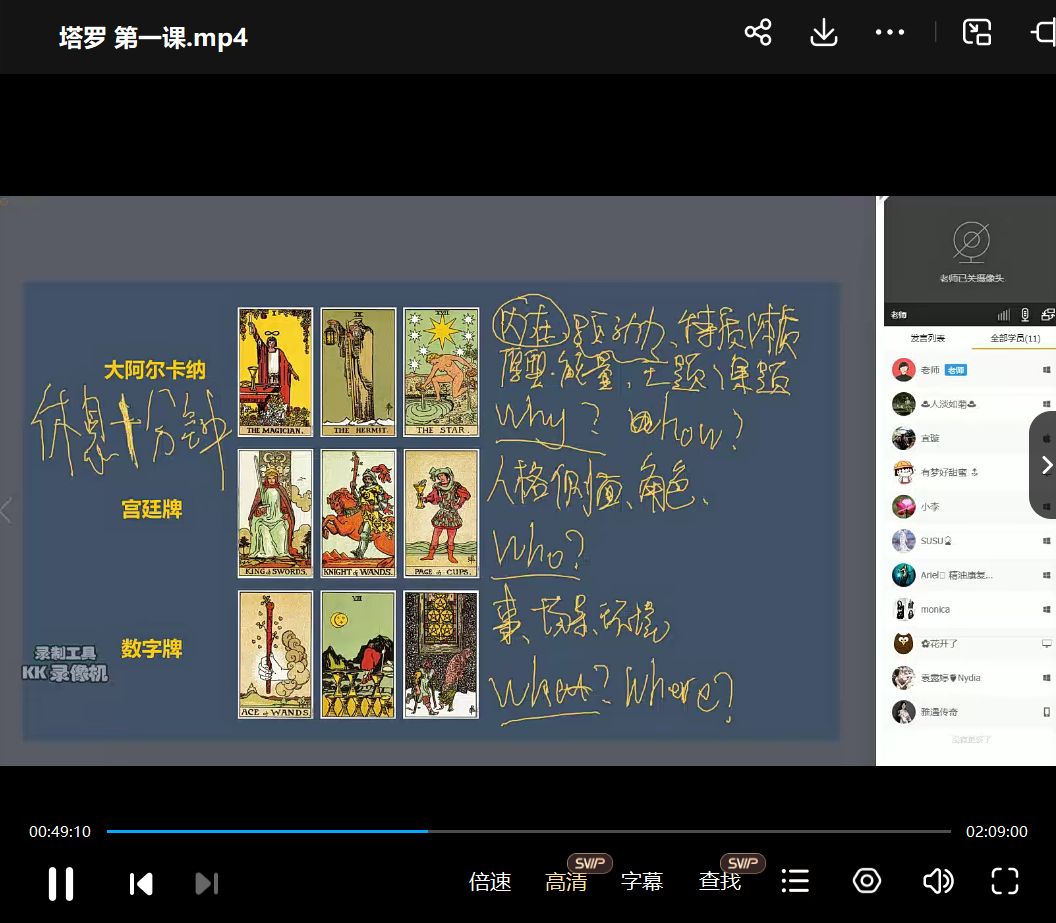The width and height of the screenshot is (1056, 923).
Task: Enter fullscreen mode
Action: [x=1005, y=881]
